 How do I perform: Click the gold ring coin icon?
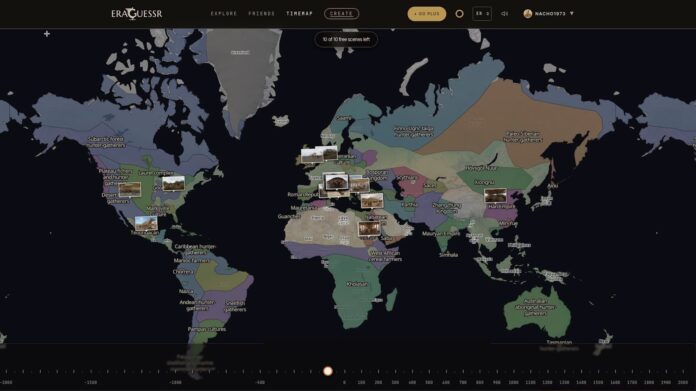point(459,14)
